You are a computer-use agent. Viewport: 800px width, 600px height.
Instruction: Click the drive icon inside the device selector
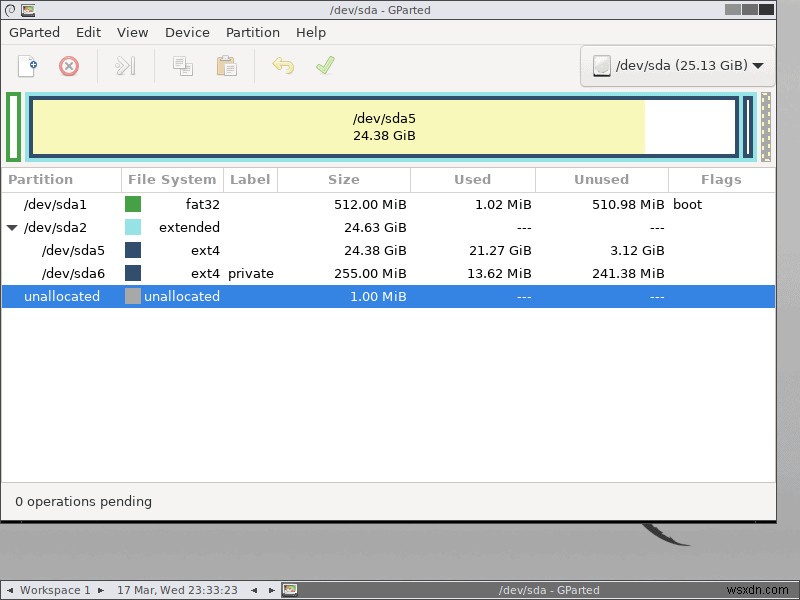(x=602, y=66)
